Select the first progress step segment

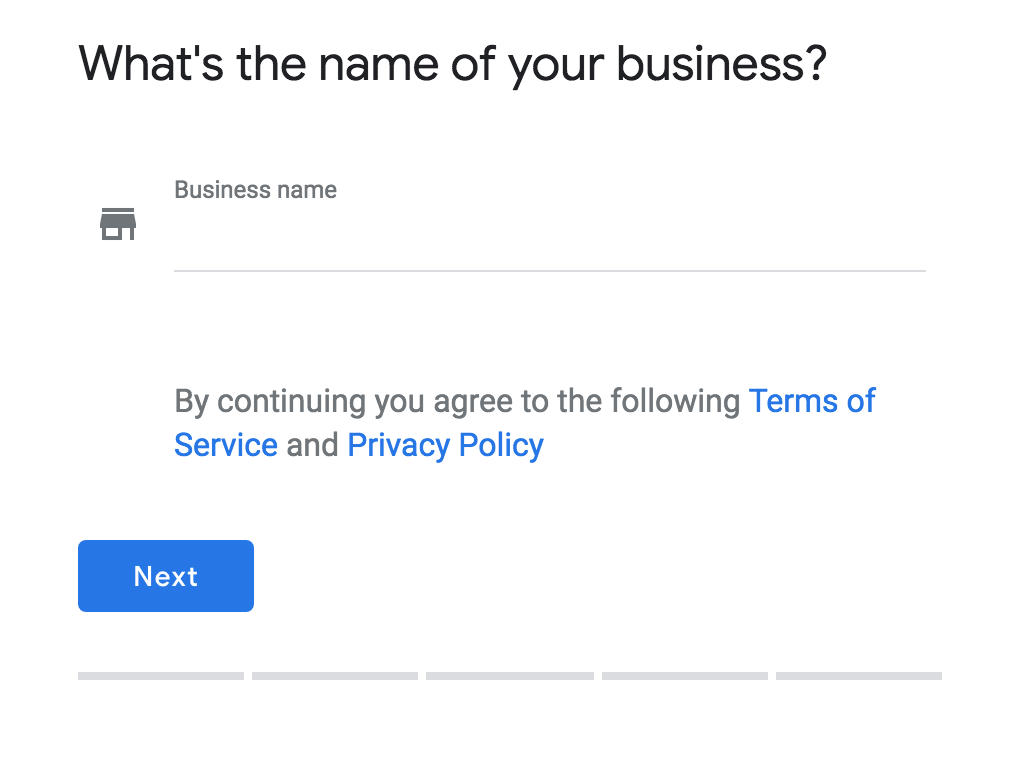point(161,676)
